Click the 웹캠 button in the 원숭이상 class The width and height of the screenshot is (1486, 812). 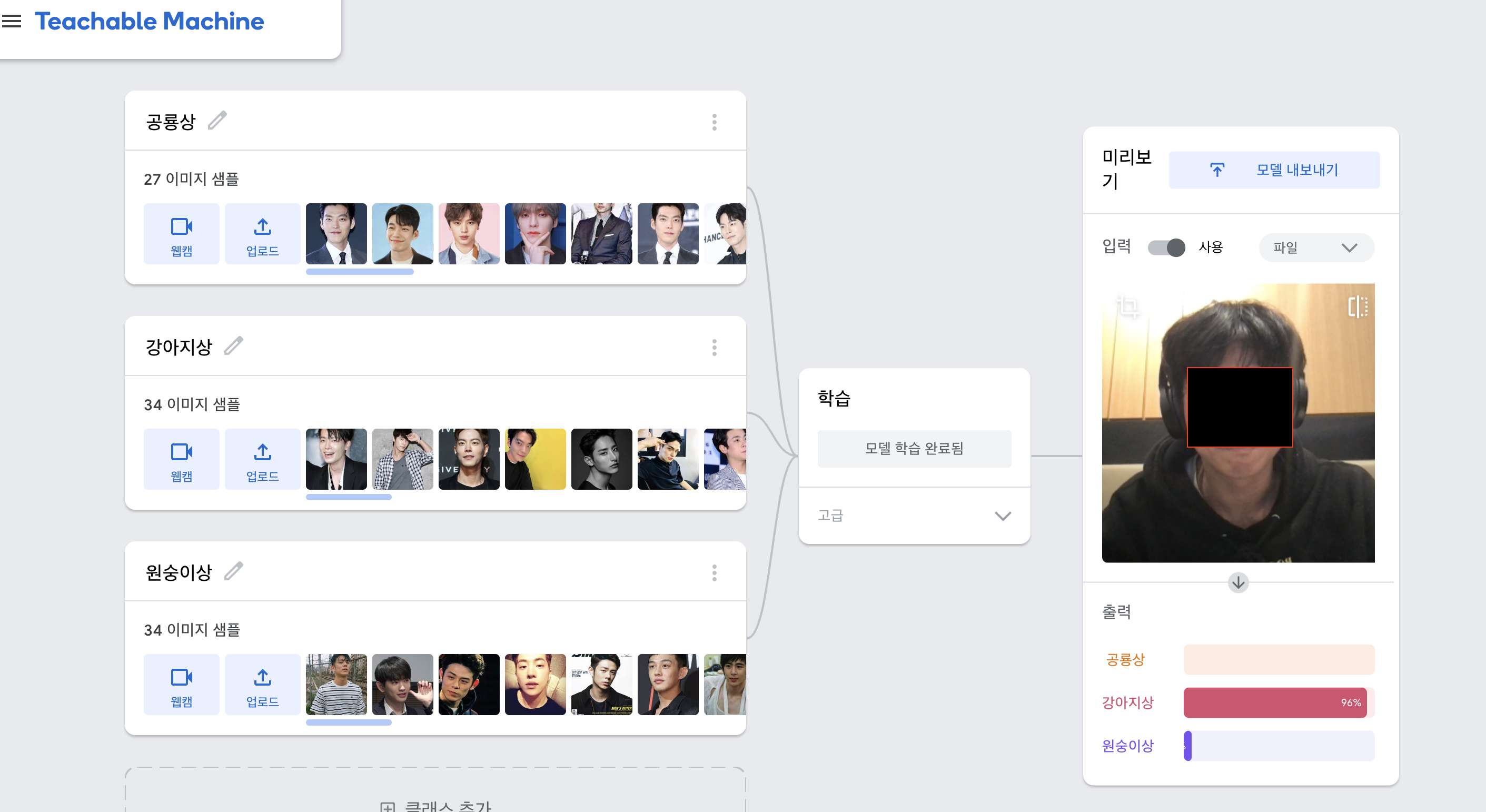click(x=181, y=684)
